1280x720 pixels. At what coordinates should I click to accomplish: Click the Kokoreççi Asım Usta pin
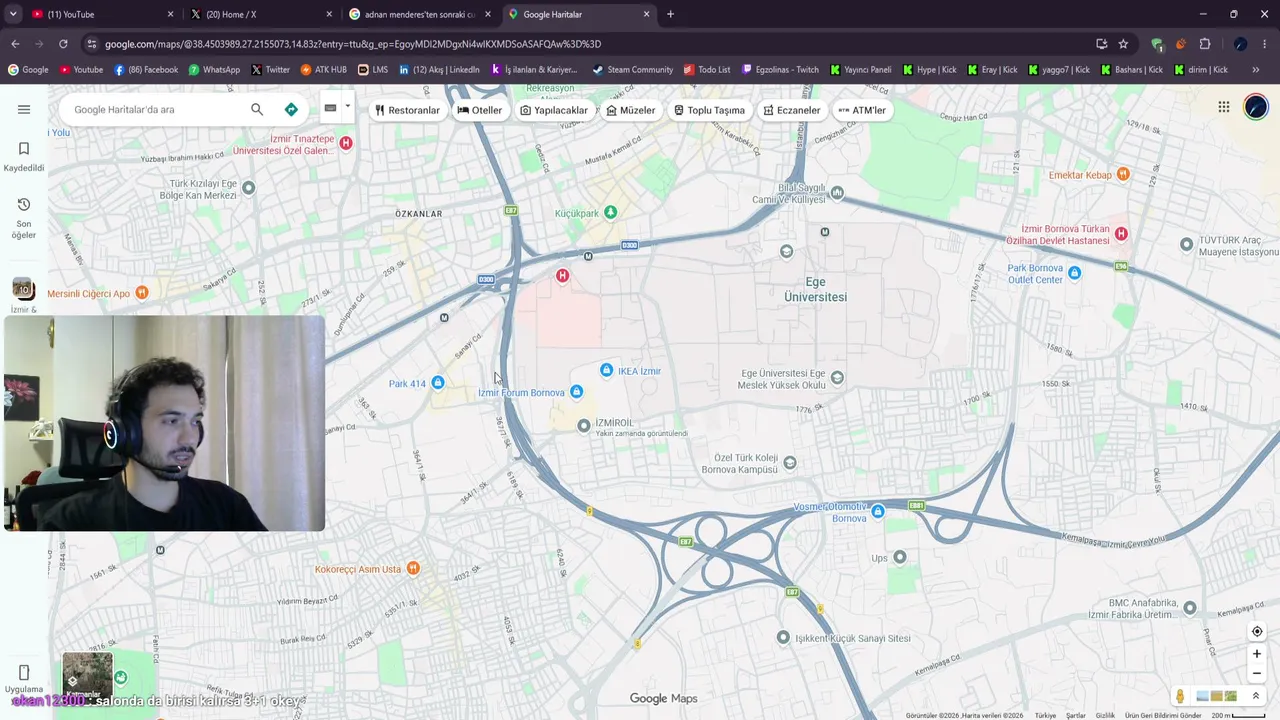pos(412,569)
